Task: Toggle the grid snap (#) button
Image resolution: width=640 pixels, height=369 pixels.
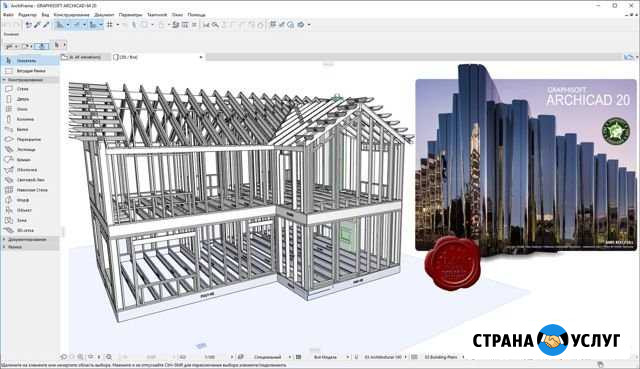Action: [x=110, y=25]
